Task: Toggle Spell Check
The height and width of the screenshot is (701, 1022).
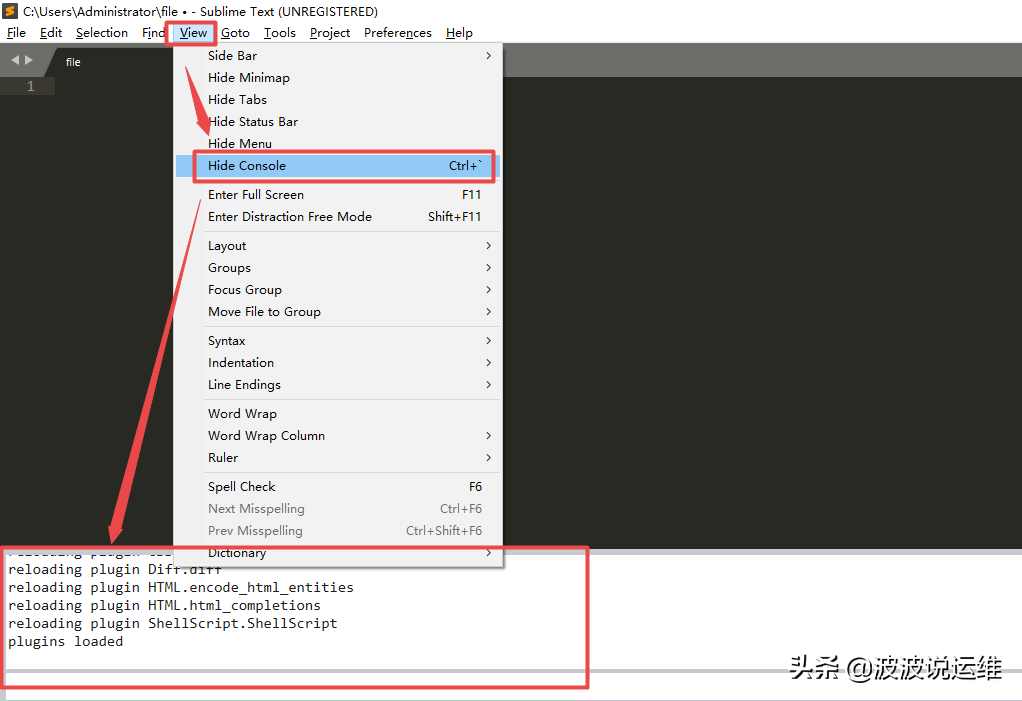Action: pyautogui.click(x=338, y=487)
